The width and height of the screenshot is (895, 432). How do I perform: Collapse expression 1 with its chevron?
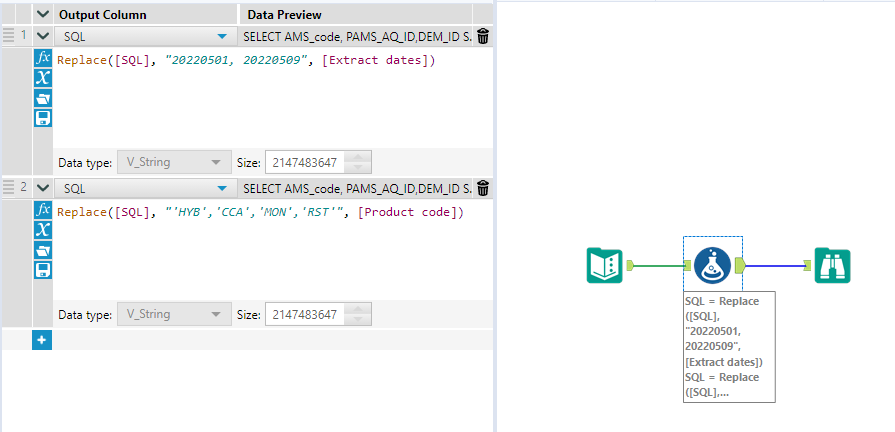pyautogui.click(x=43, y=36)
